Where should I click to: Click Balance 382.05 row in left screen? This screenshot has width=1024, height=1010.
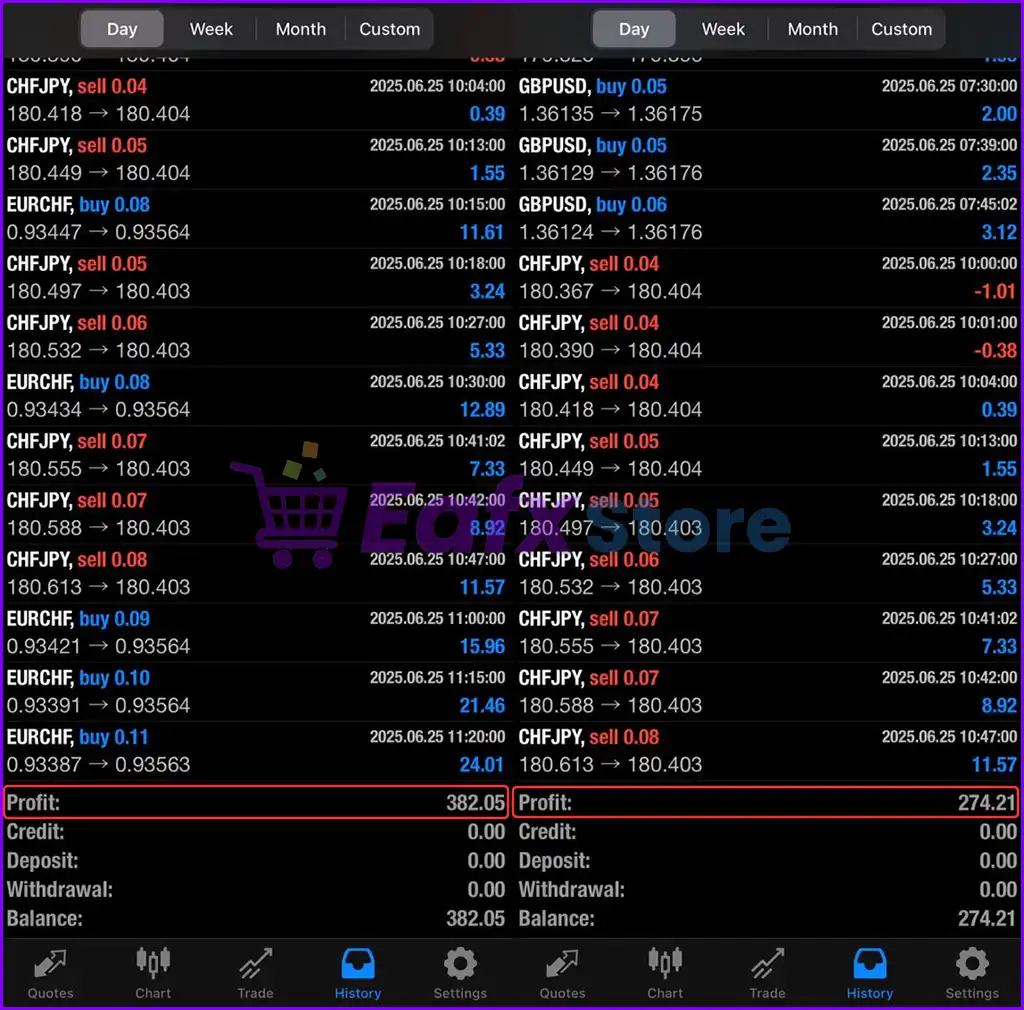click(x=256, y=919)
